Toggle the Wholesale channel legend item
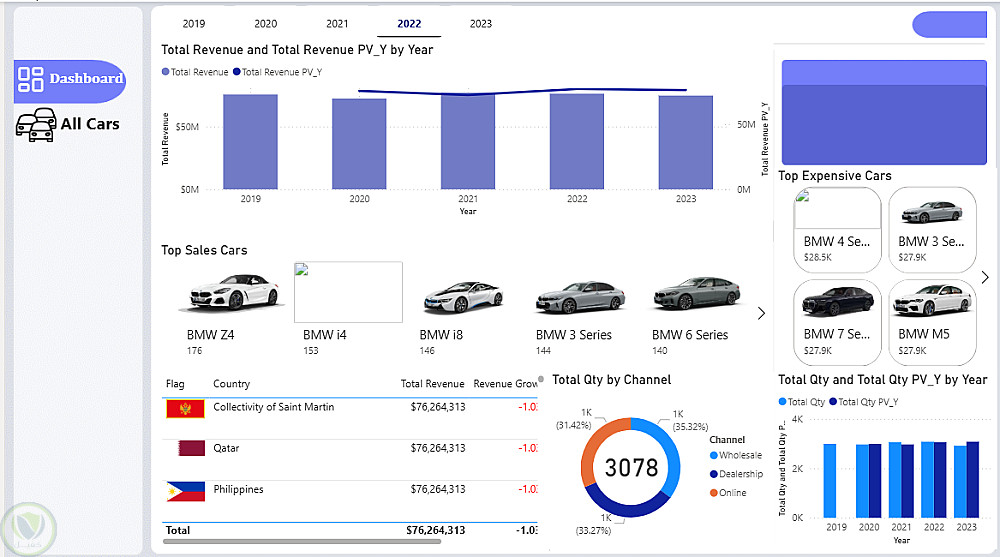The width and height of the screenshot is (1000, 557). [x=740, y=455]
